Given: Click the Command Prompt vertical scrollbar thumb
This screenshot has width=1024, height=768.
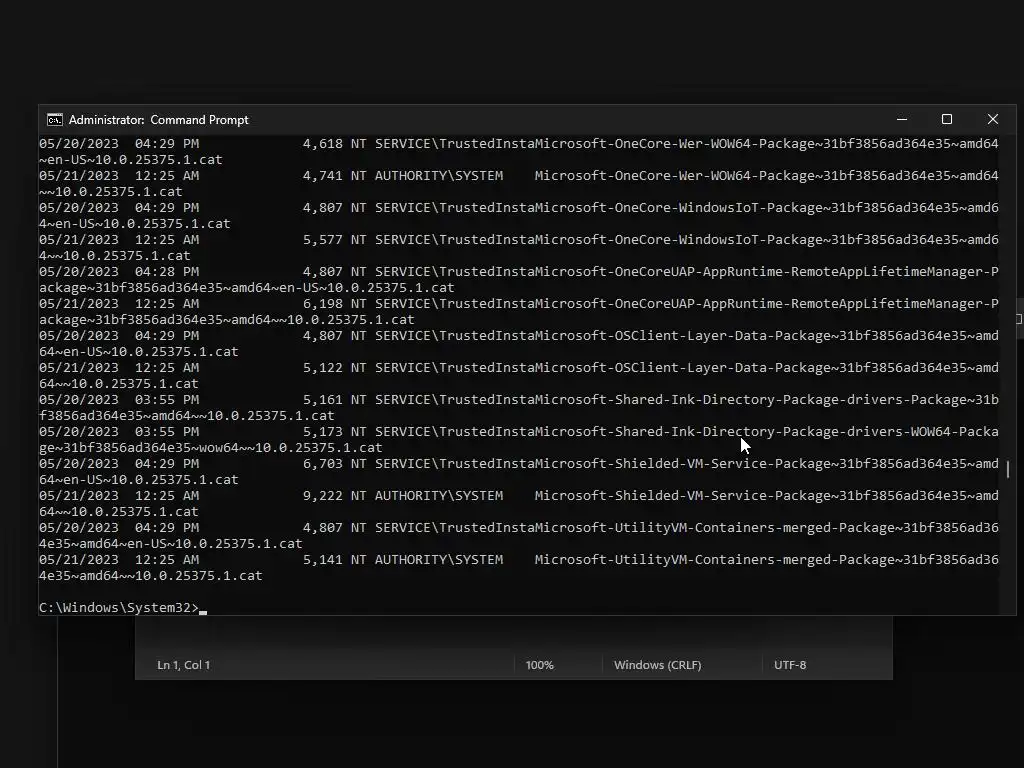Looking at the screenshot, I should click(x=1008, y=469).
